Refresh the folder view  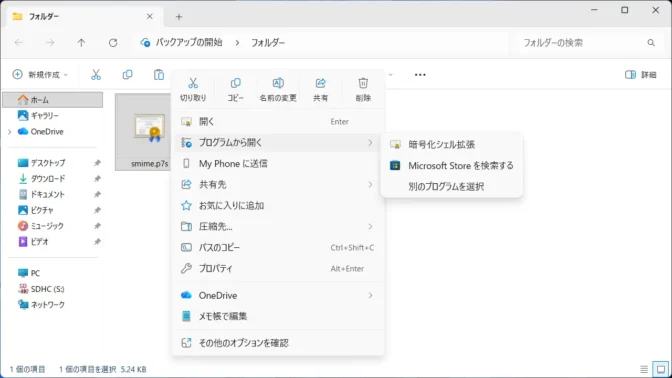coord(113,43)
